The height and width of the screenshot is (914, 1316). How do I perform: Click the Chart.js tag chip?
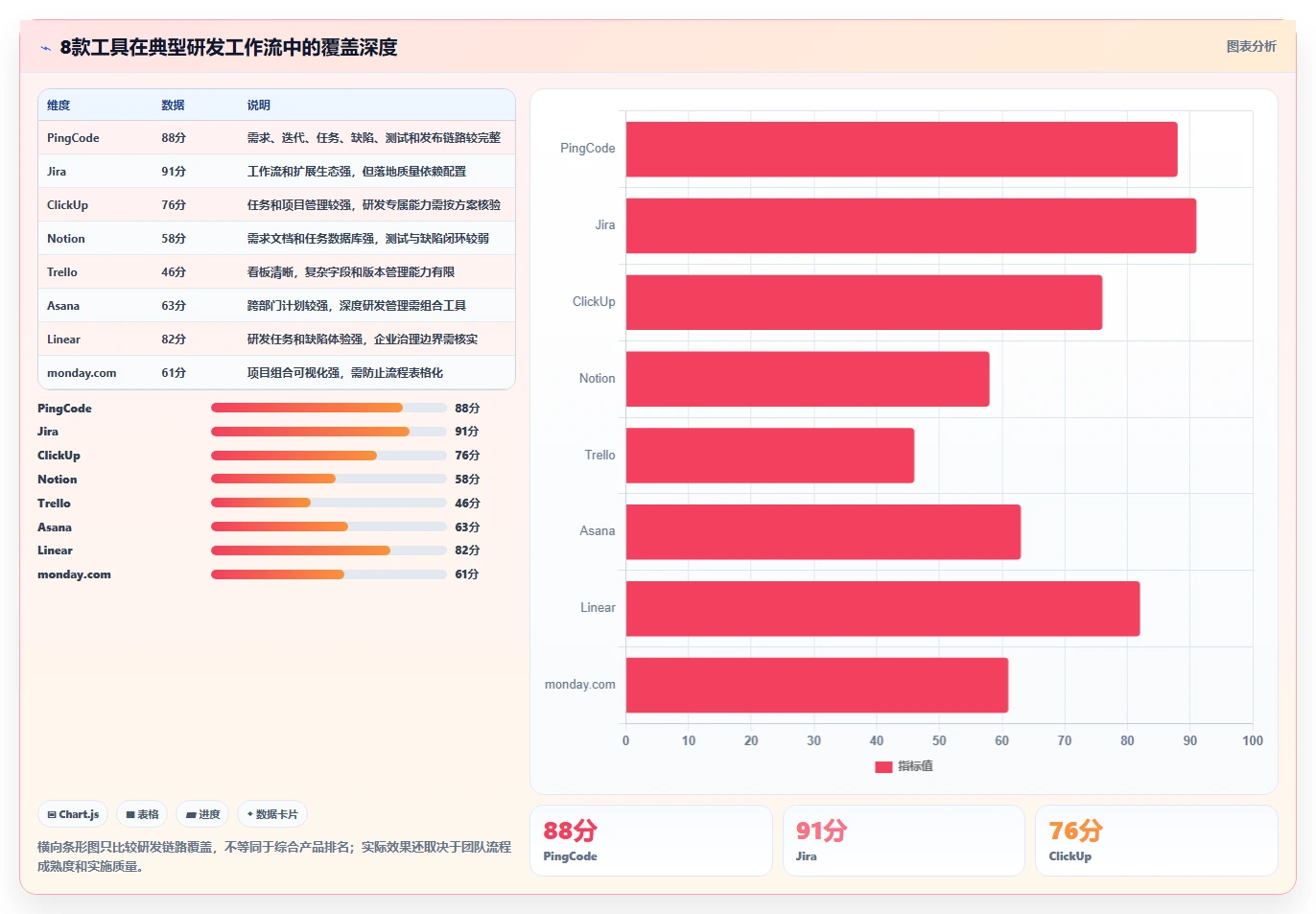coord(73,814)
